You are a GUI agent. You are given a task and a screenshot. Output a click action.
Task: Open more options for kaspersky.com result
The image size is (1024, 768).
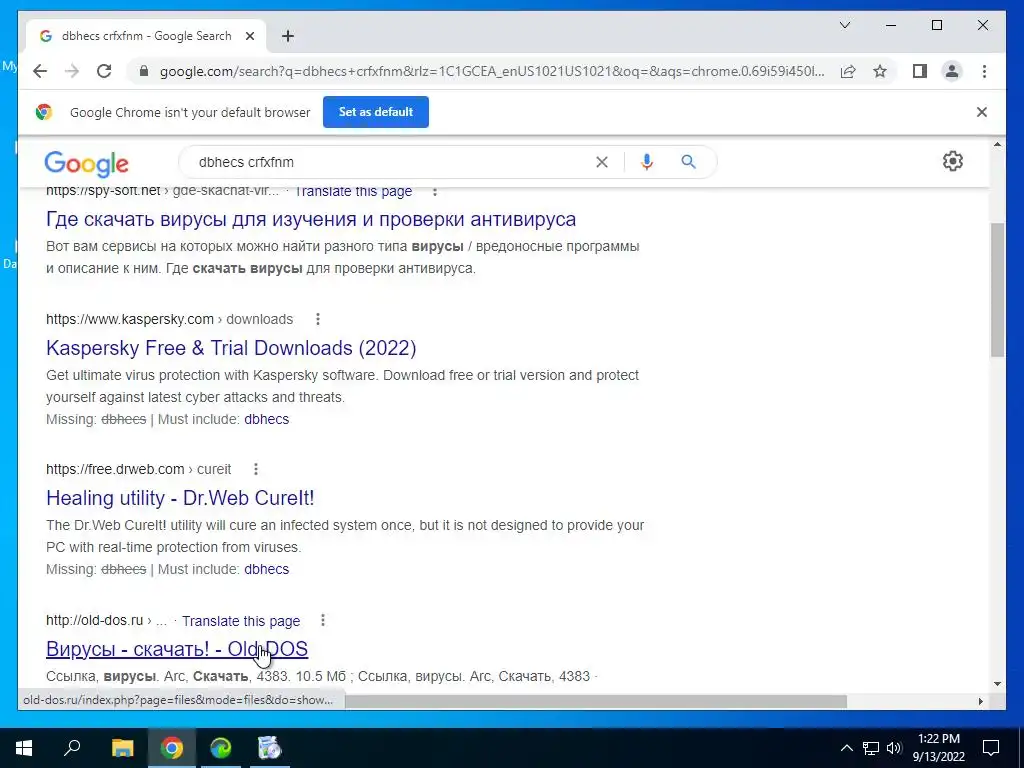click(x=317, y=319)
